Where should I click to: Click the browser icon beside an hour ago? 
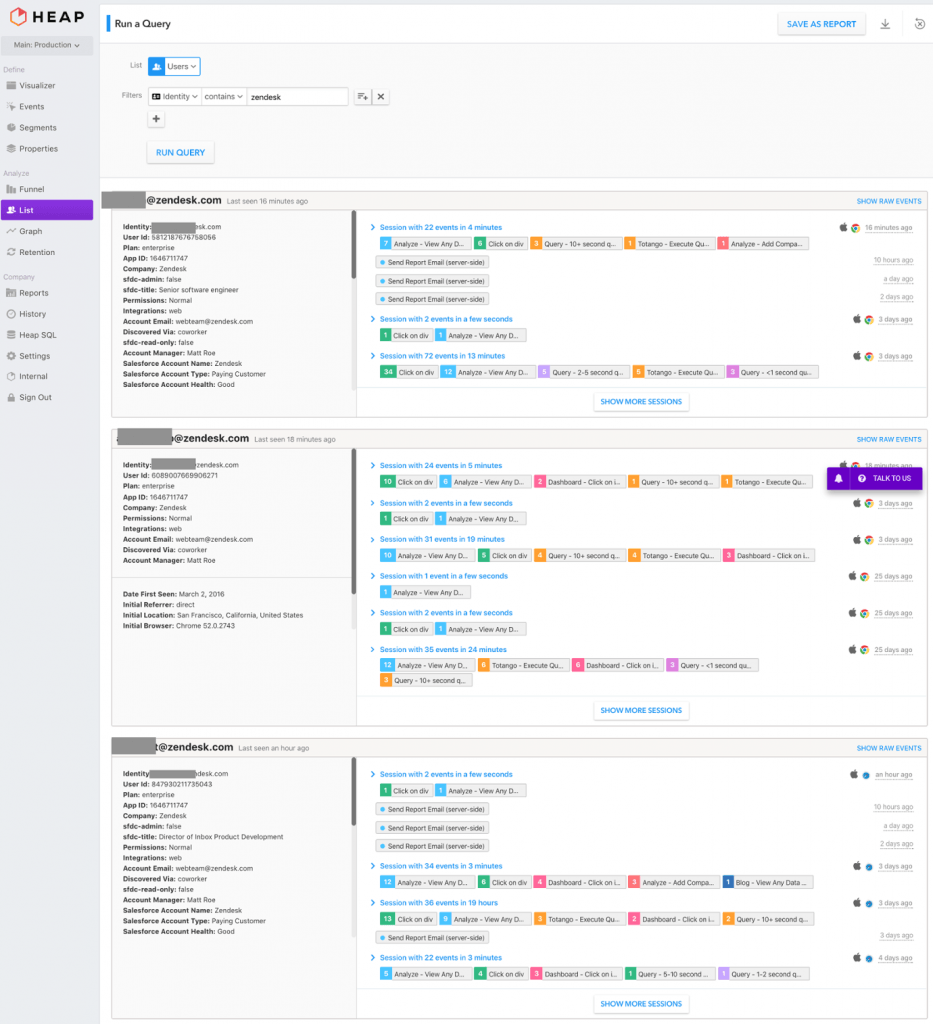866,775
